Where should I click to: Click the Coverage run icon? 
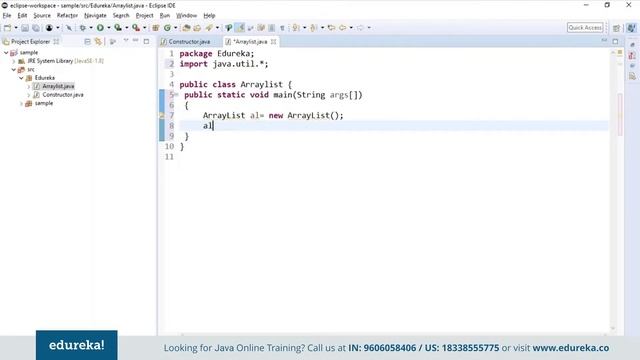pos(118,28)
